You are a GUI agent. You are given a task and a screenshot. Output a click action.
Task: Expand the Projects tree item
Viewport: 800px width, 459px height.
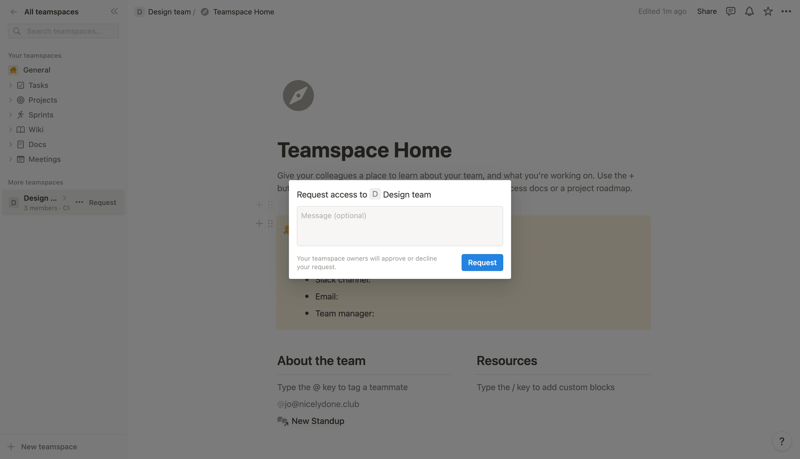coord(10,100)
